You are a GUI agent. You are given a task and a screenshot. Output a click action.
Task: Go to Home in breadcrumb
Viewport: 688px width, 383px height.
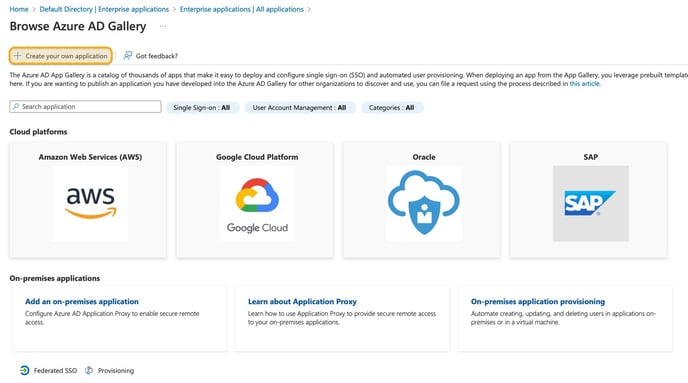tap(19, 9)
